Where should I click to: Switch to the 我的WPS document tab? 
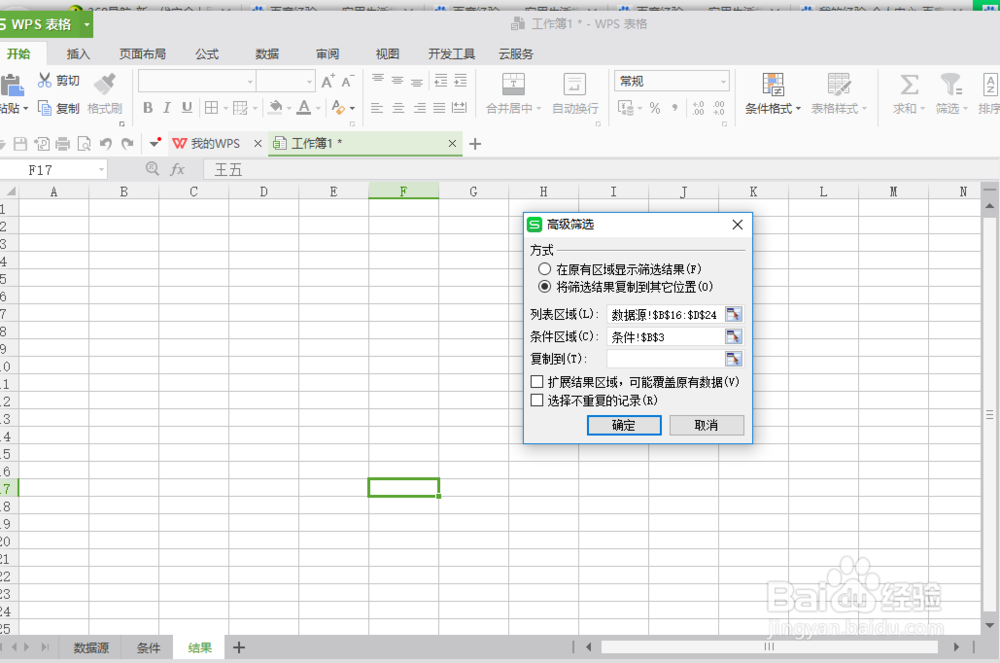[x=215, y=144]
